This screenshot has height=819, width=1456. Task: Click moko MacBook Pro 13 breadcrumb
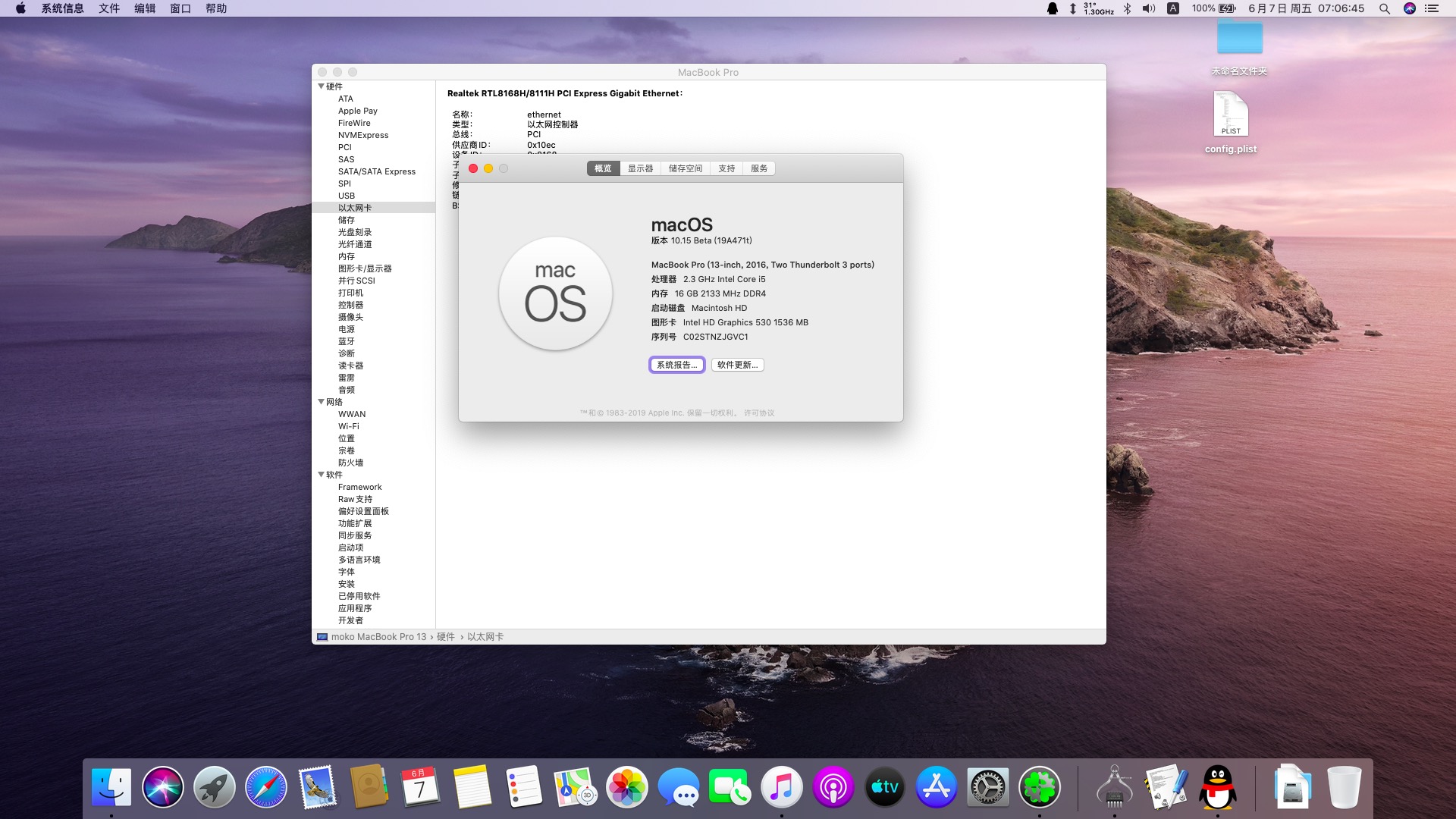378,637
